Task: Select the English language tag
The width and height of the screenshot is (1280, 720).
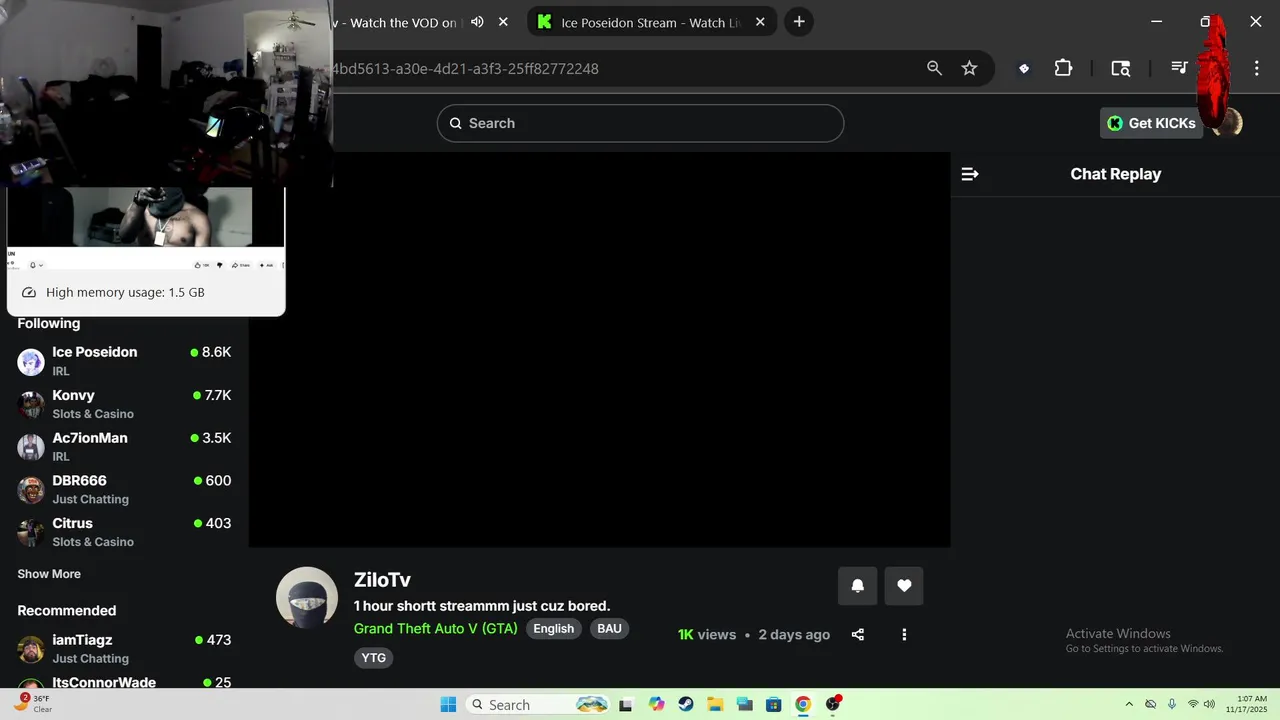Action: (553, 629)
